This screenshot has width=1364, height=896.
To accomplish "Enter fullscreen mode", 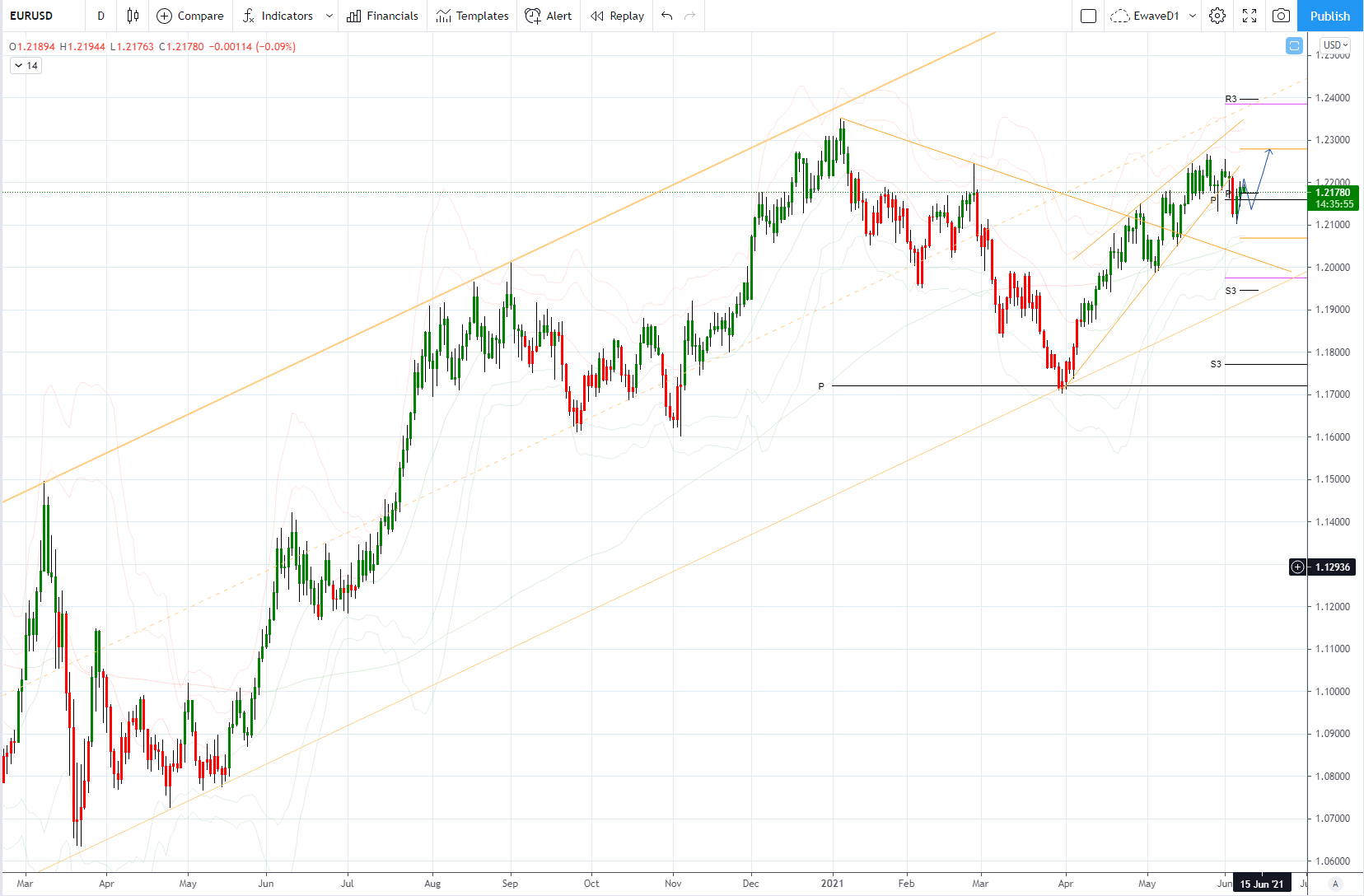I will click(x=1250, y=16).
